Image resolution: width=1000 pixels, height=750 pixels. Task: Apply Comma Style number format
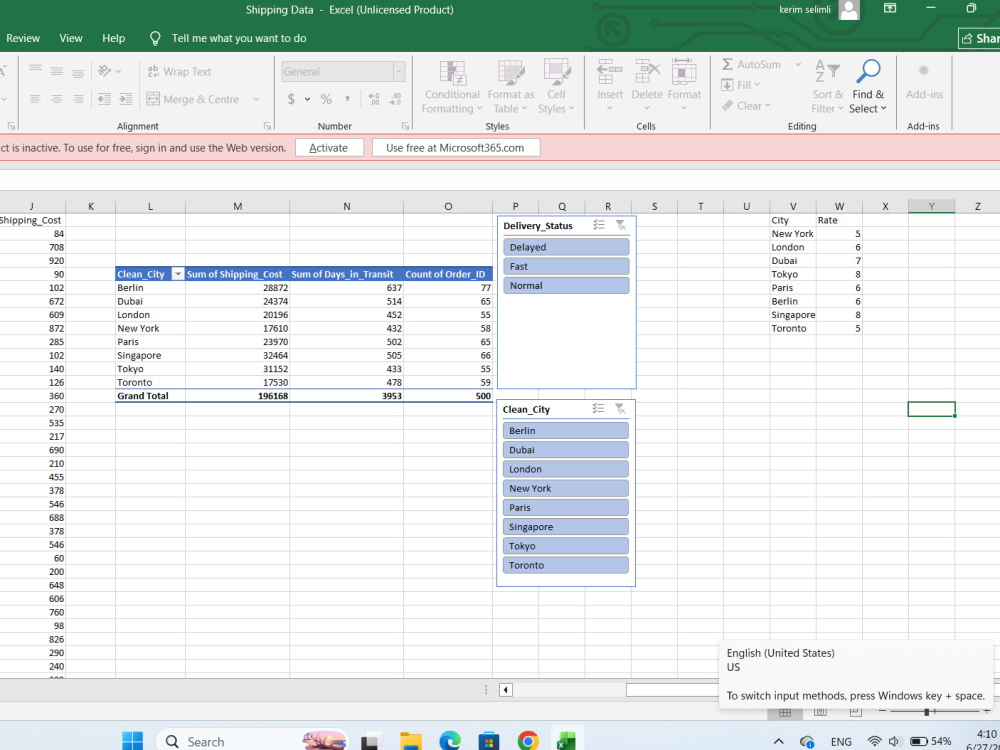(348, 99)
